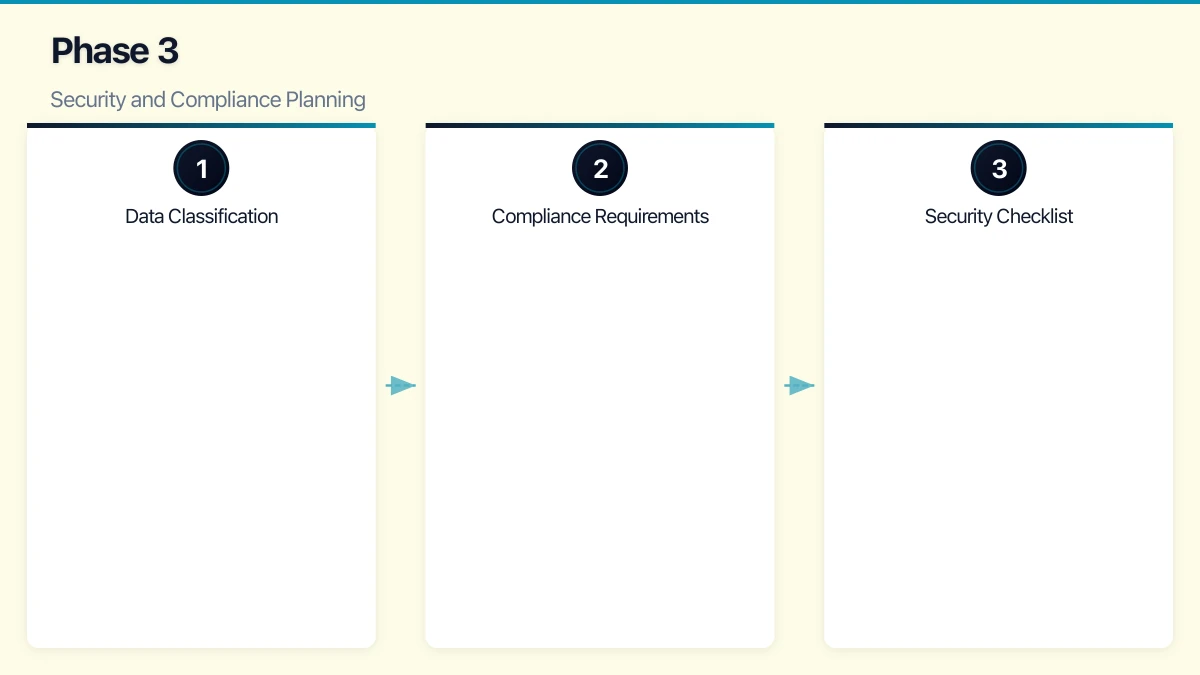The height and width of the screenshot is (675, 1200).
Task: Select the Security Checklist step indicator
Action: click(x=998, y=168)
